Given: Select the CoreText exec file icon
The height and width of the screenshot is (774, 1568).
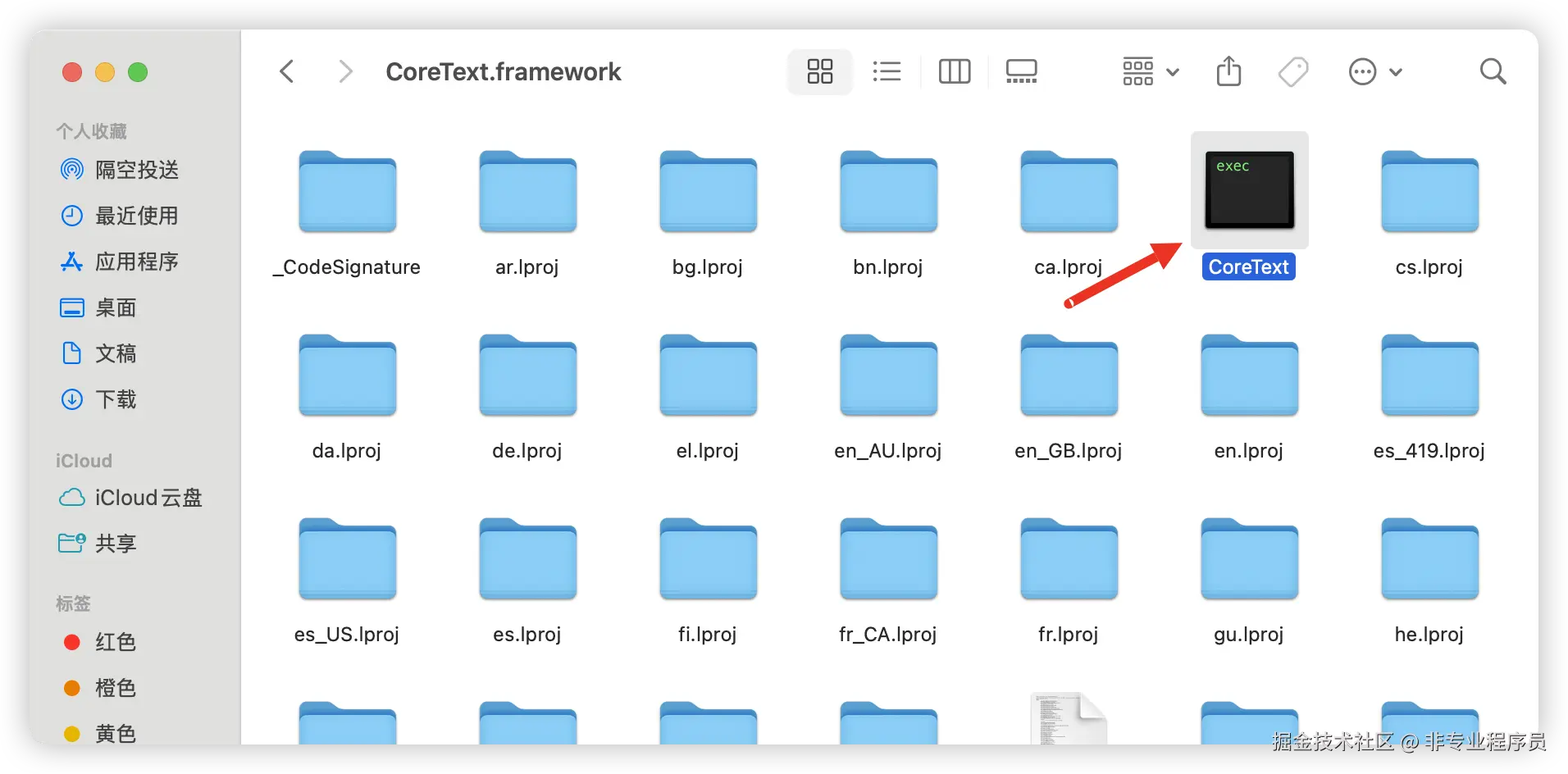Looking at the screenshot, I should [x=1249, y=189].
